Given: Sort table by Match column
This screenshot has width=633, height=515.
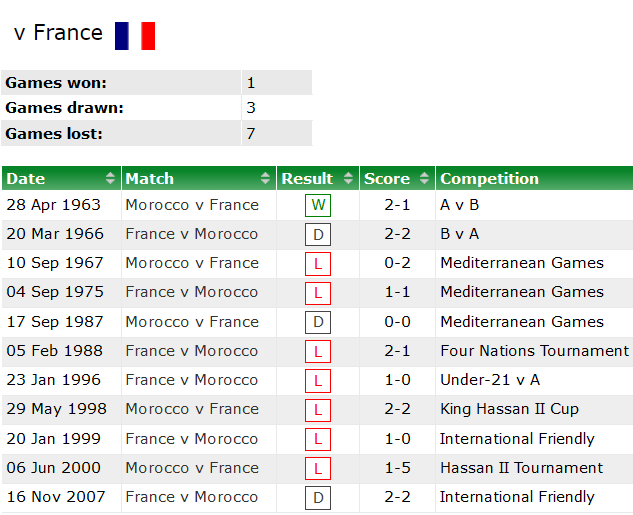Looking at the screenshot, I should [x=198, y=179].
